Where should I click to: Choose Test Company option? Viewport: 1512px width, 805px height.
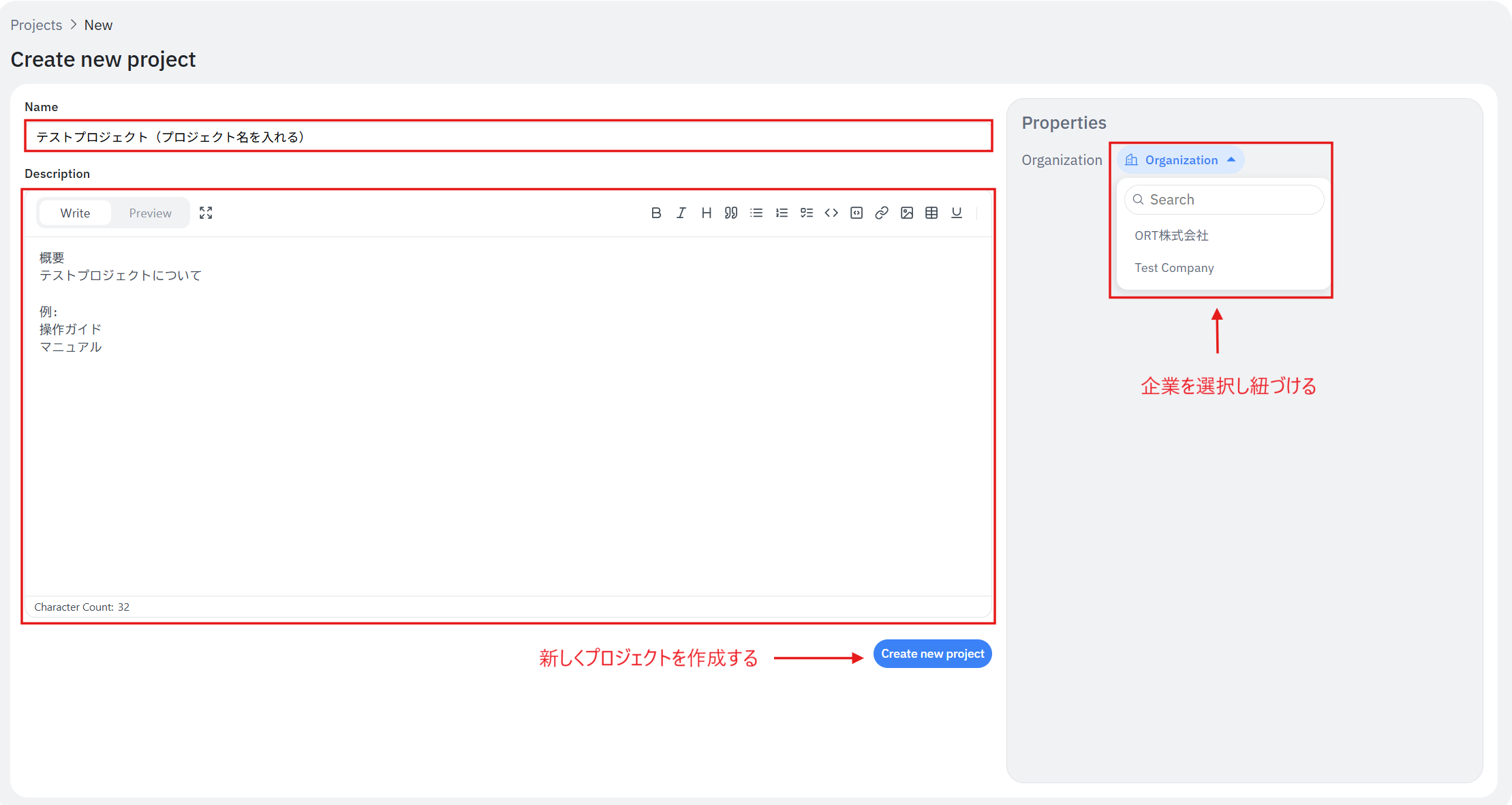pos(1174,268)
